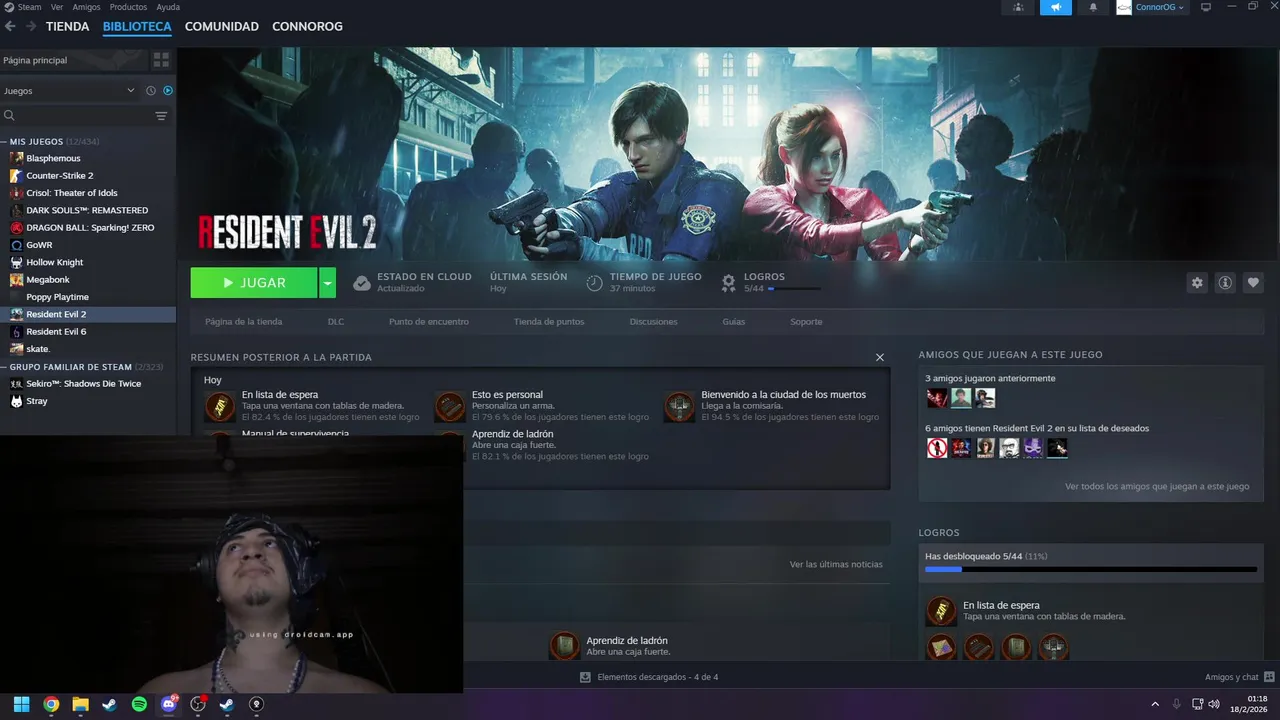This screenshot has height=720, width=1280.
Task: Add to favorites heart icon
Action: point(1253,283)
